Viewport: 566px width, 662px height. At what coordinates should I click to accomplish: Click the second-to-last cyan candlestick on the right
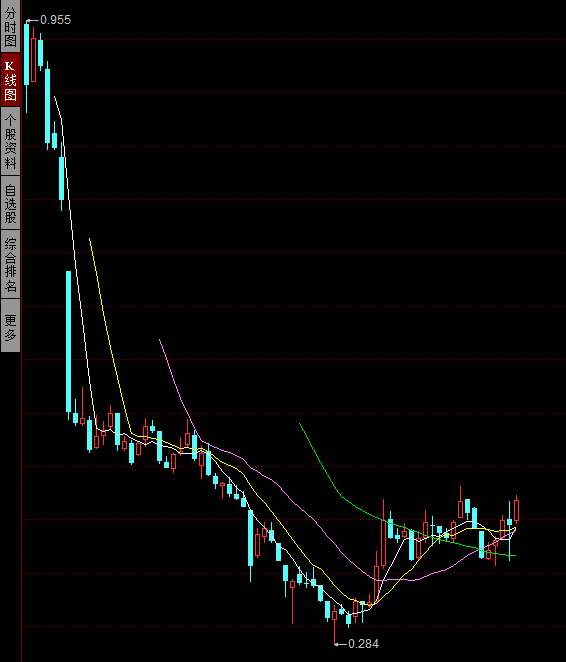pos(482,545)
